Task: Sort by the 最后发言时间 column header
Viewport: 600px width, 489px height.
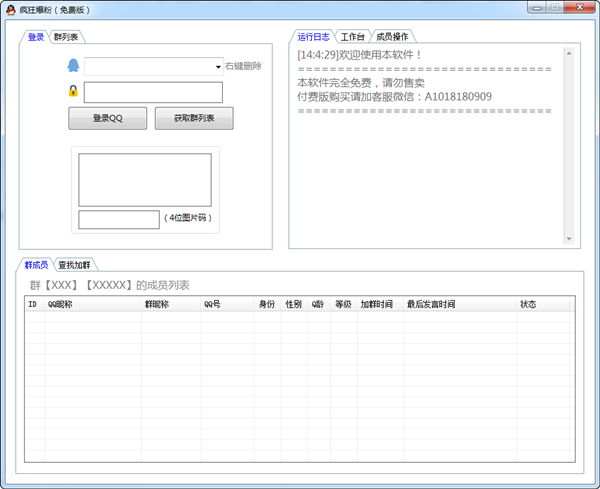Action: pos(460,304)
